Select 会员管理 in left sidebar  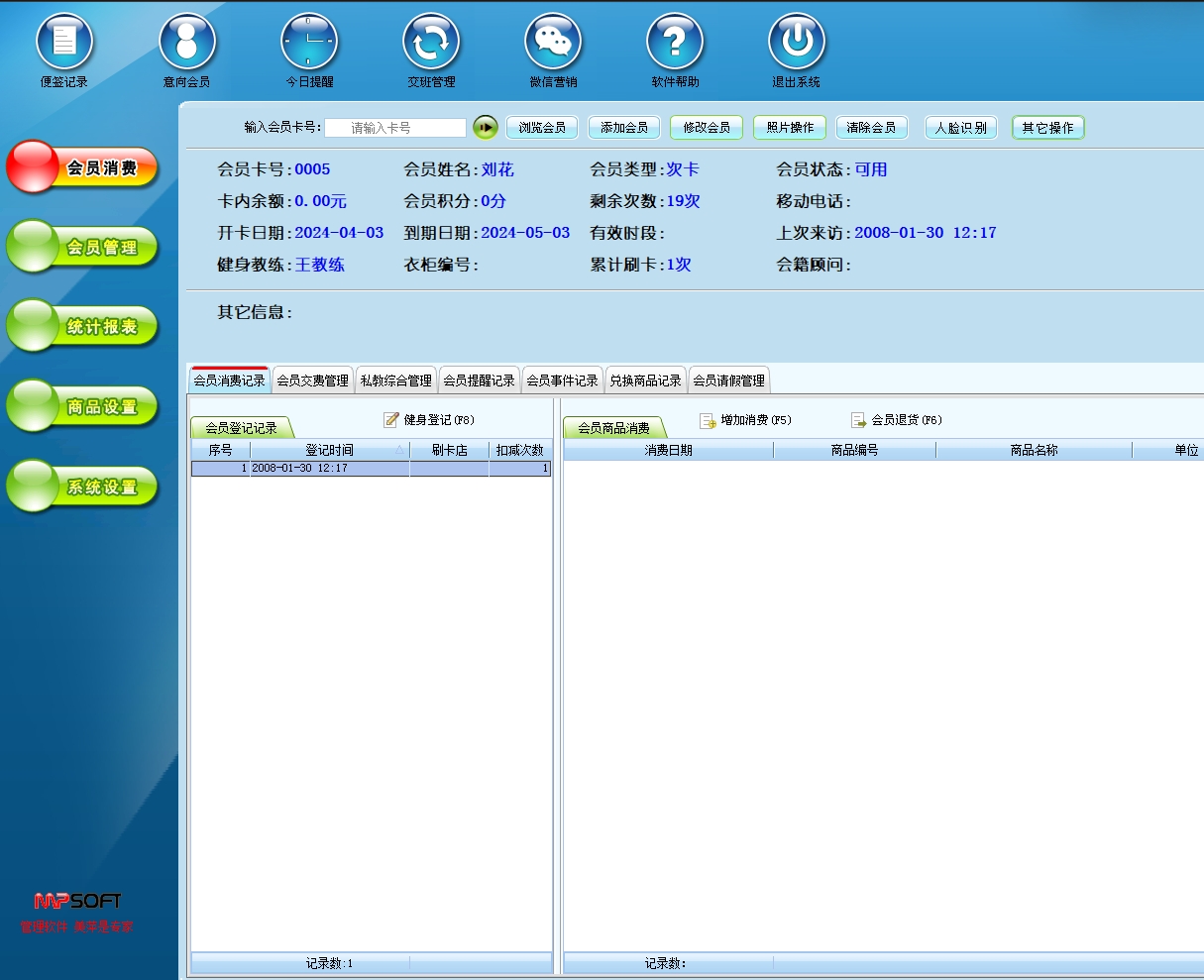pos(83,247)
